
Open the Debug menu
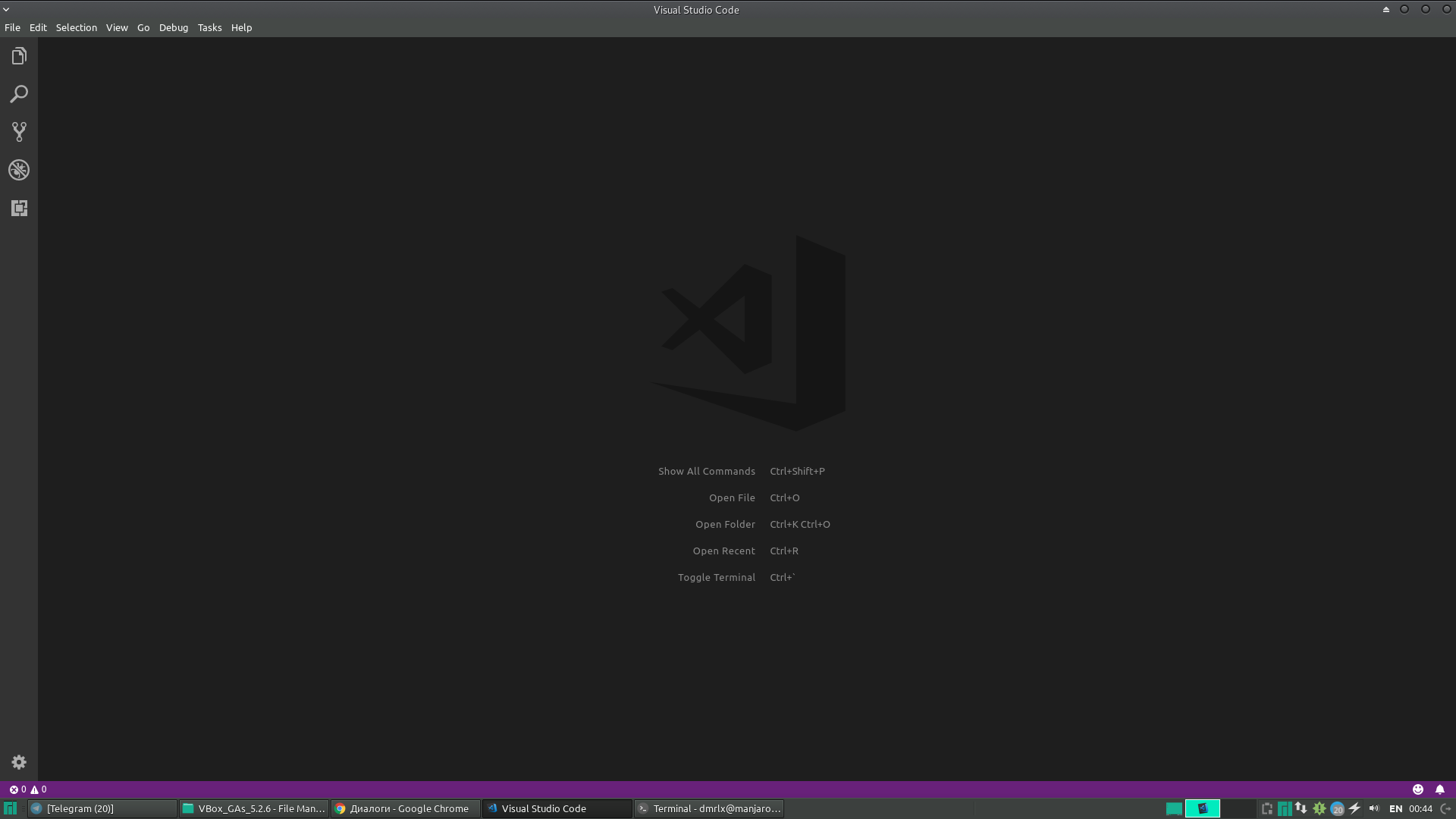click(173, 27)
